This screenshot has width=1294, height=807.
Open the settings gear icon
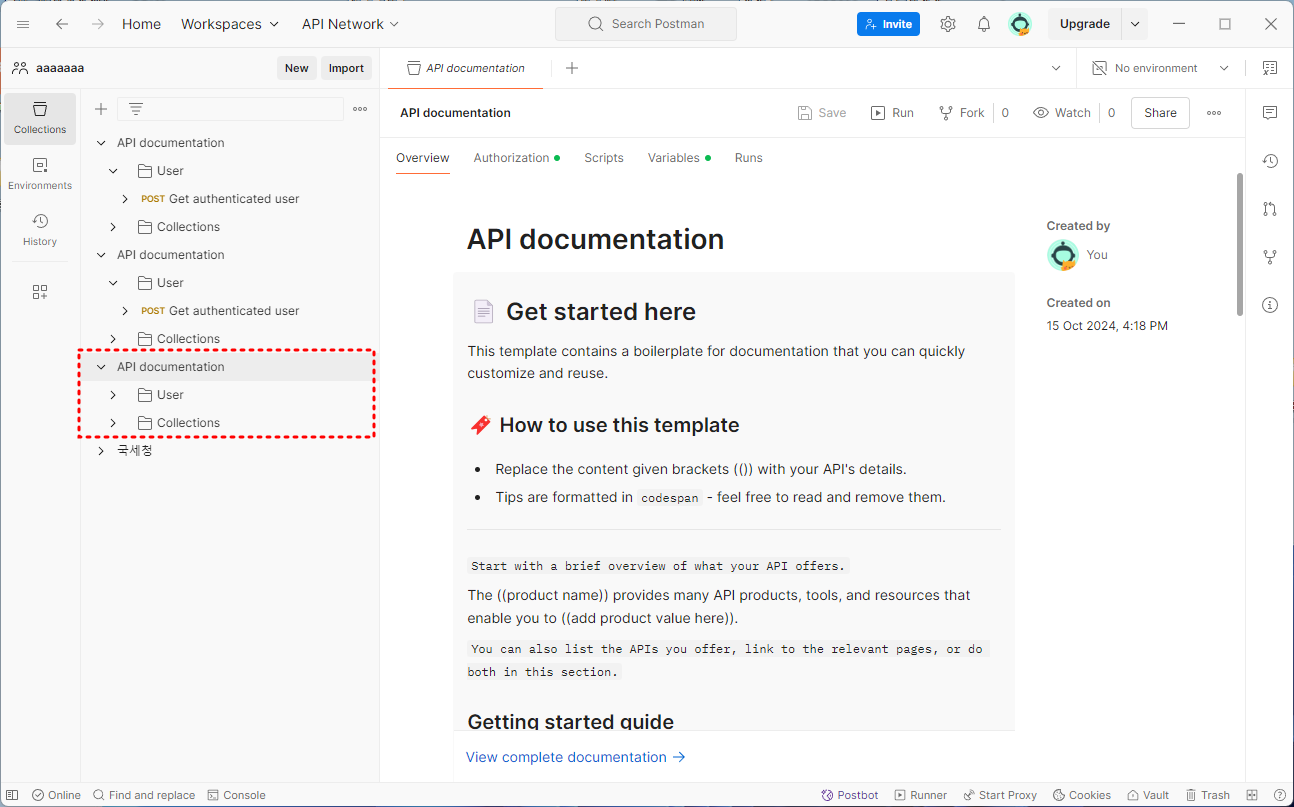click(x=948, y=24)
